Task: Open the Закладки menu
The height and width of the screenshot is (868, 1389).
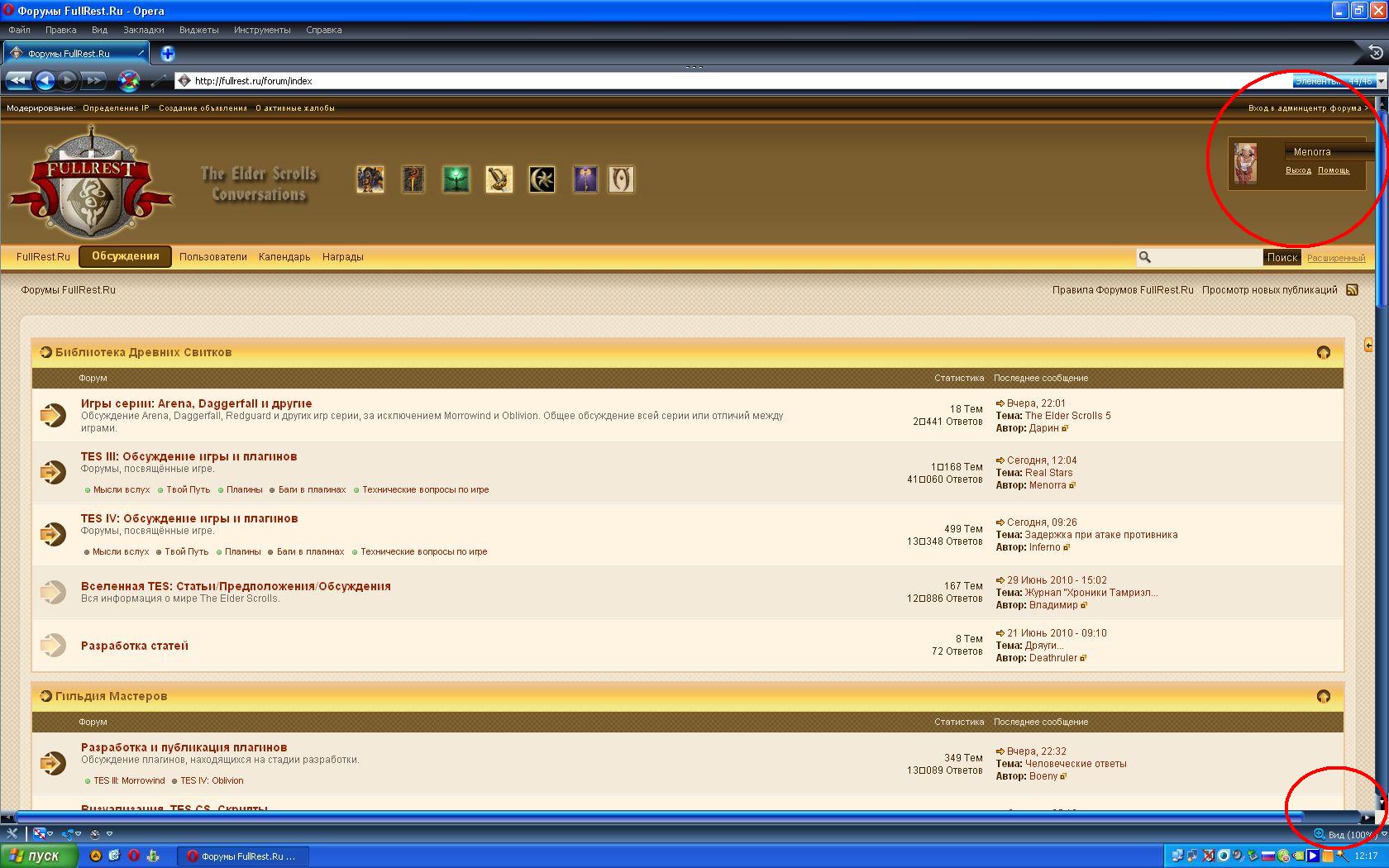Action: [143, 30]
